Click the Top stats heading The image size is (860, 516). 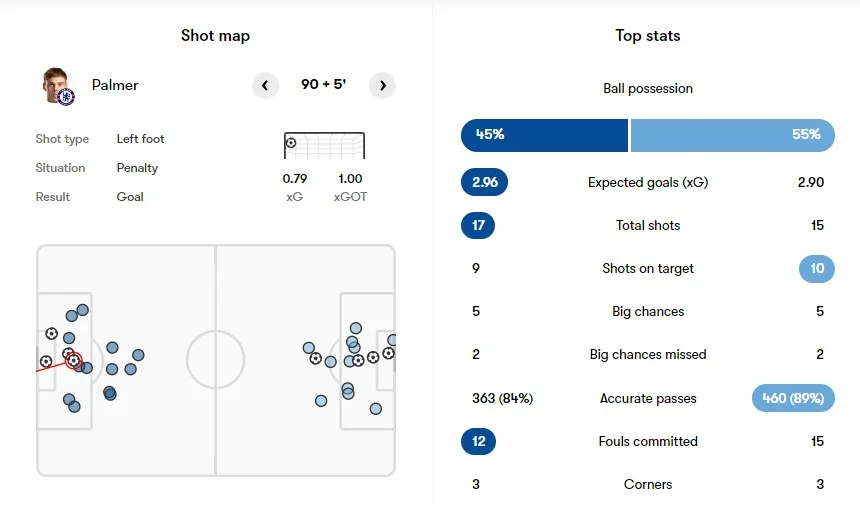click(647, 36)
